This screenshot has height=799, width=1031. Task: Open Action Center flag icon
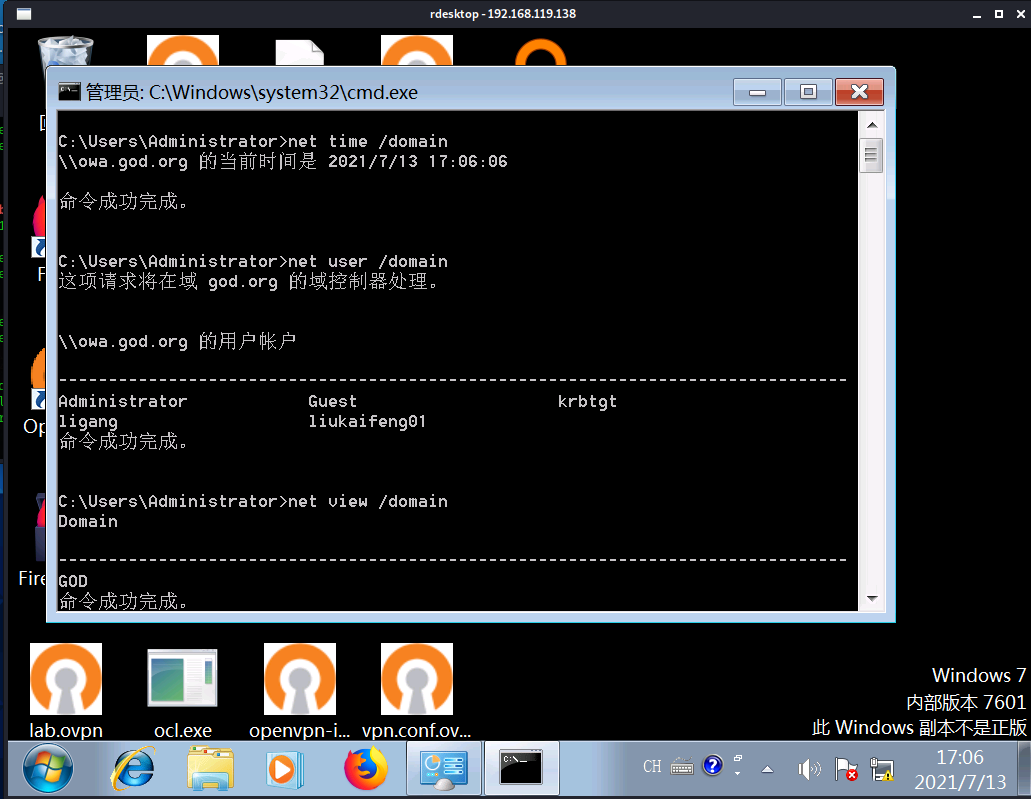click(x=846, y=769)
